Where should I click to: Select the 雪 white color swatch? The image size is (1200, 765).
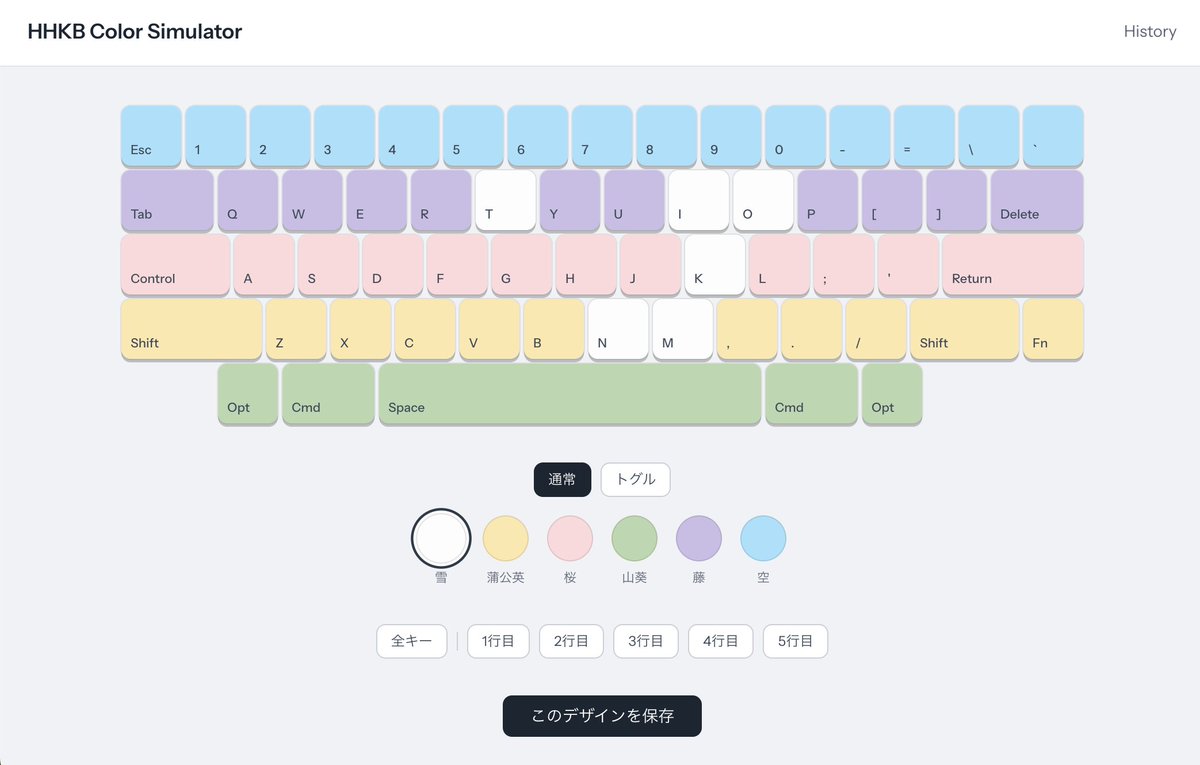pyautogui.click(x=440, y=538)
